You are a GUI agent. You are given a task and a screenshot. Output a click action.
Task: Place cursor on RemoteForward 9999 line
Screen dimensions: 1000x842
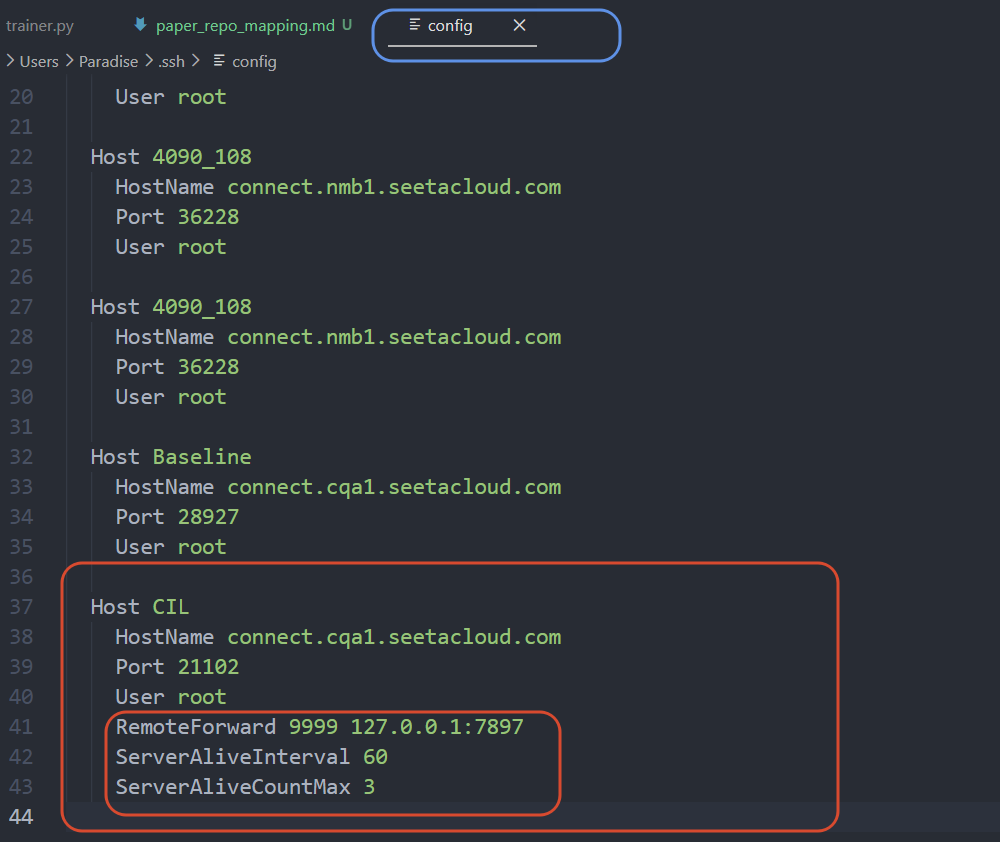pos(319,727)
